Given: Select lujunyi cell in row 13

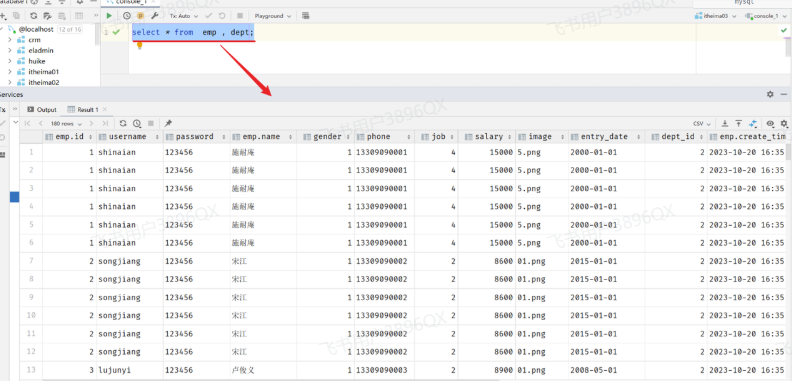Looking at the screenshot, I should coord(130,370).
